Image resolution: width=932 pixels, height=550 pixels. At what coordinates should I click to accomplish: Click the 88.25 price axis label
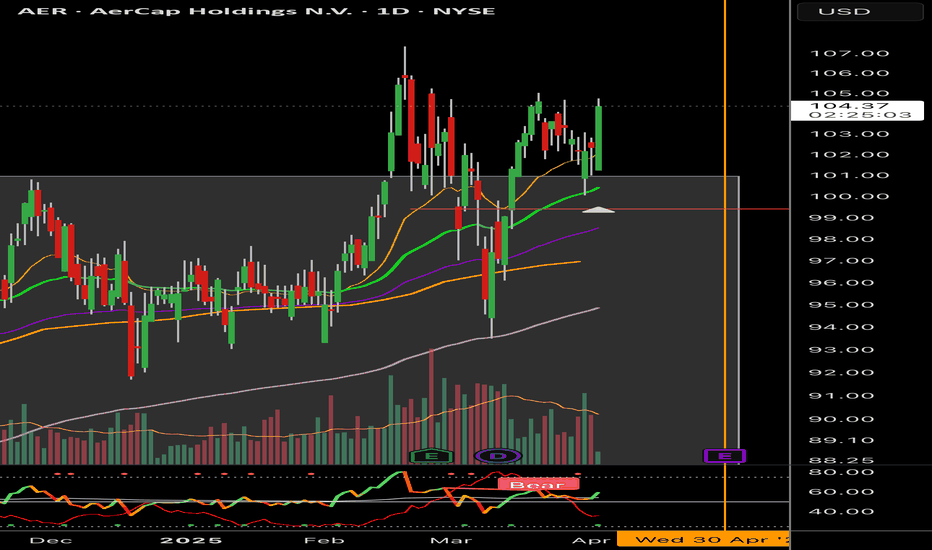click(842, 461)
